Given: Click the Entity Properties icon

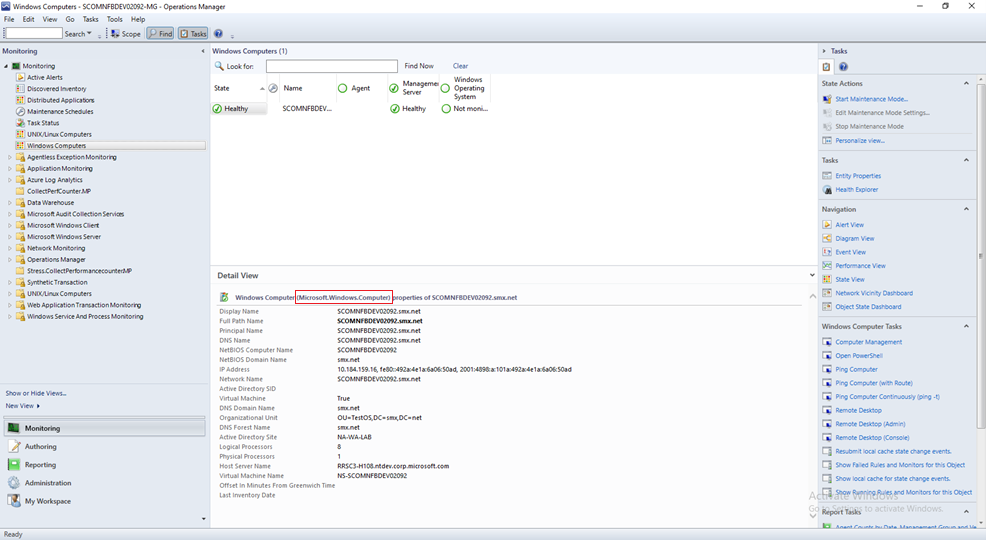Looking at the screenshot, I should coord(827,176).
